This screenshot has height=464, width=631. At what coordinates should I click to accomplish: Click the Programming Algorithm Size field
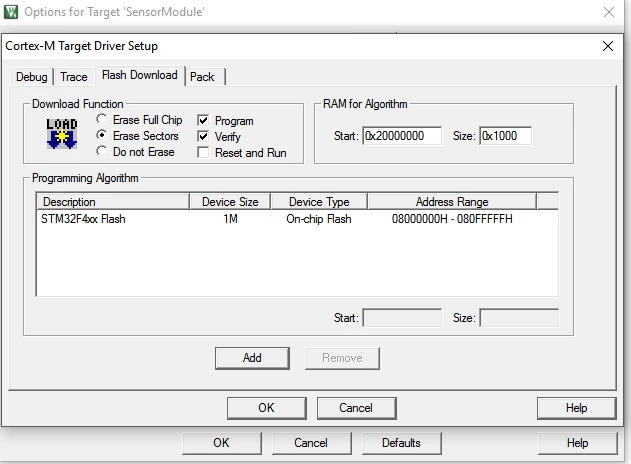pos(519,318)
